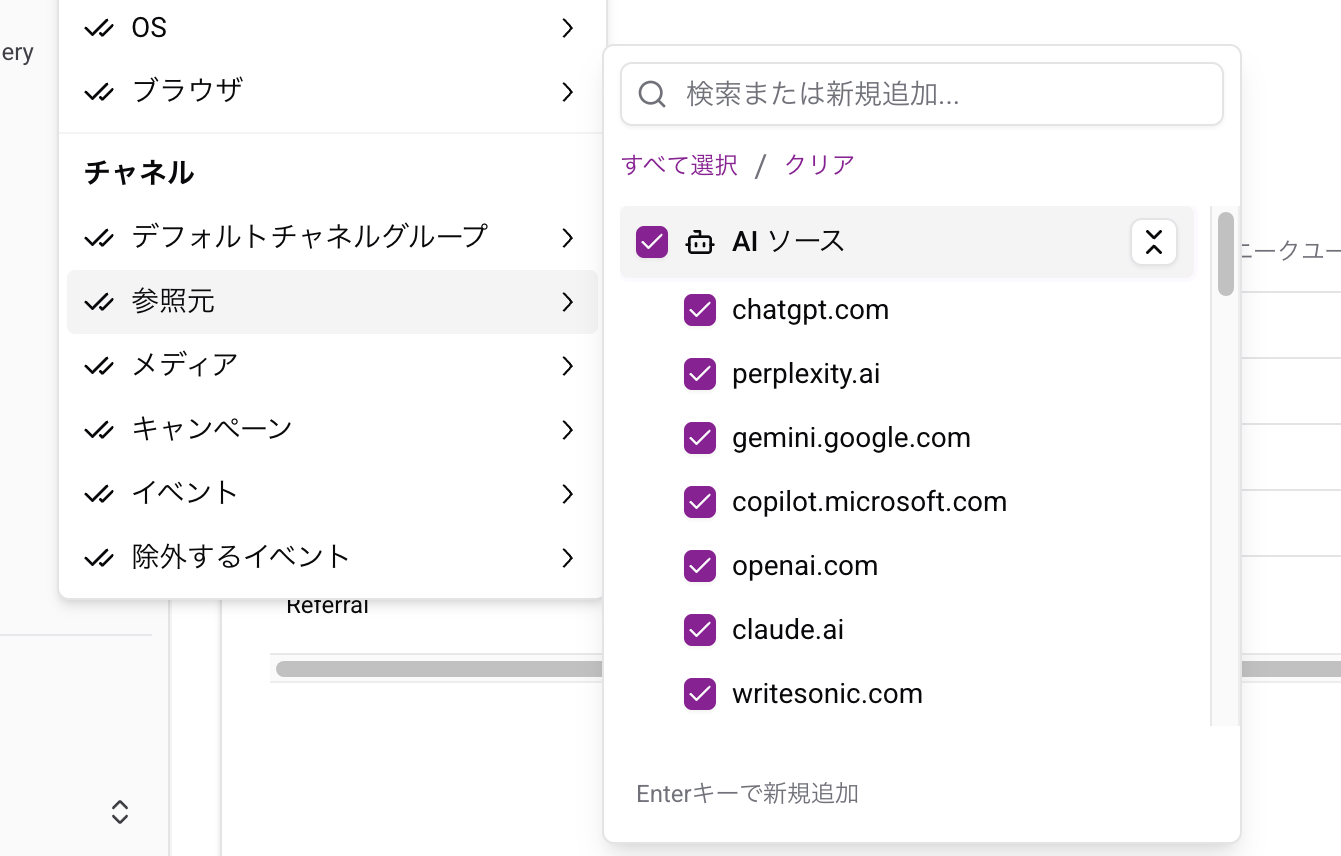Viewport: 1341px width, 856px height.
Task: Click the magnifier icon in the search field
Action: (652, 93)
